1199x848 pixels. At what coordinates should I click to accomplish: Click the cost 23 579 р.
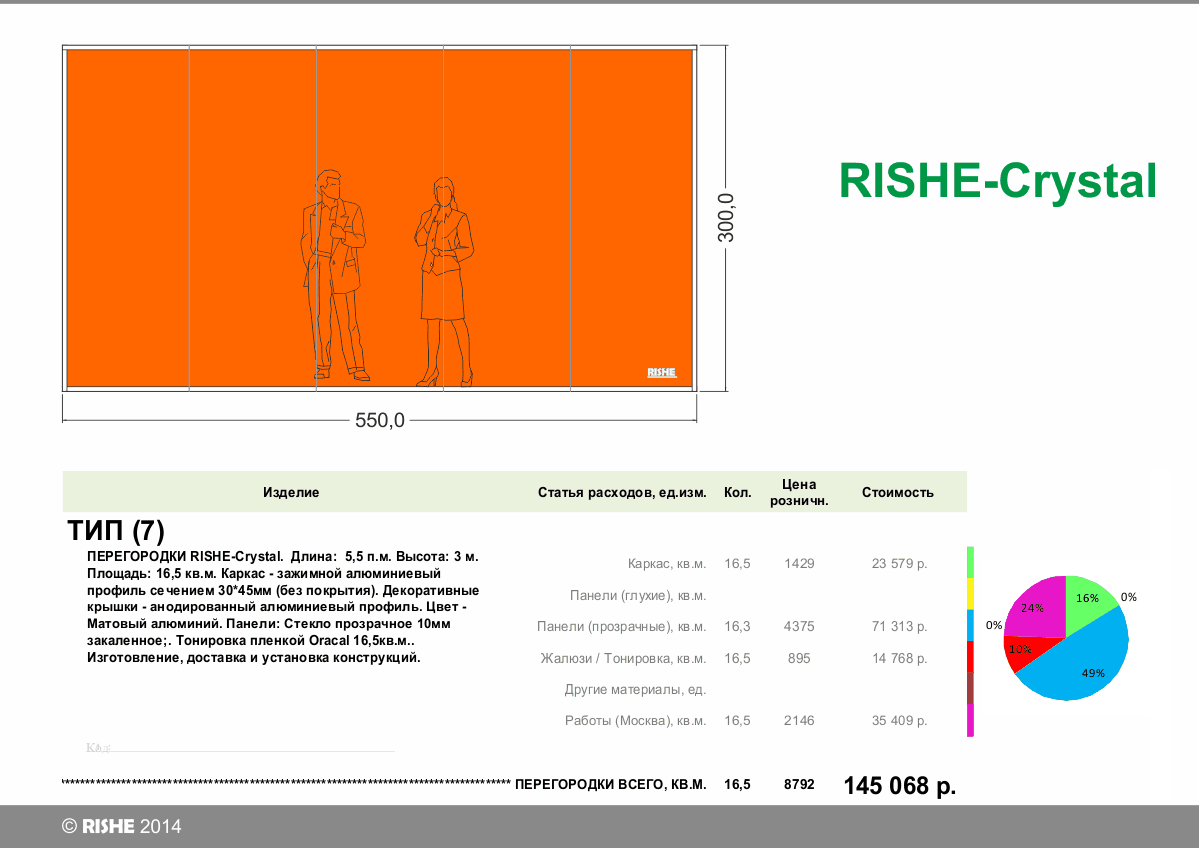[x=899, y=564]
